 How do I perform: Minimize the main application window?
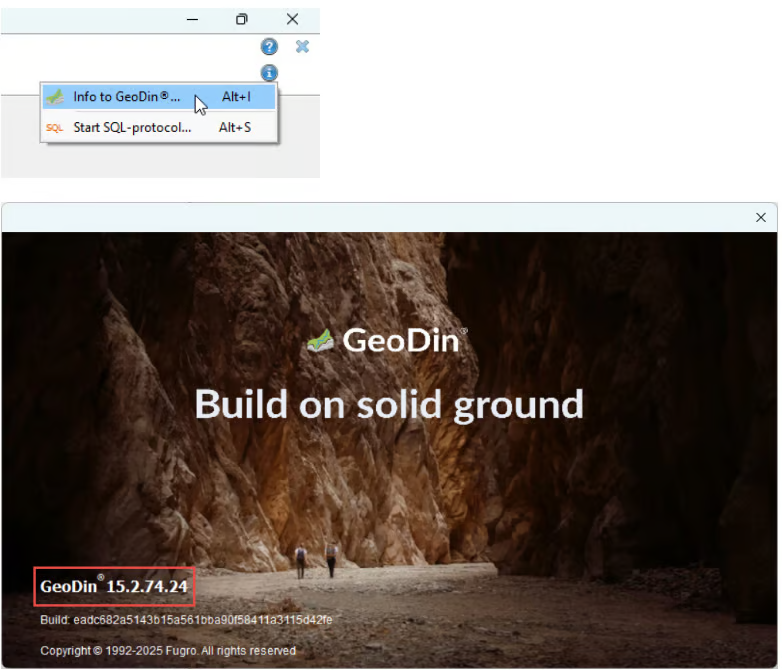point(192,19)
